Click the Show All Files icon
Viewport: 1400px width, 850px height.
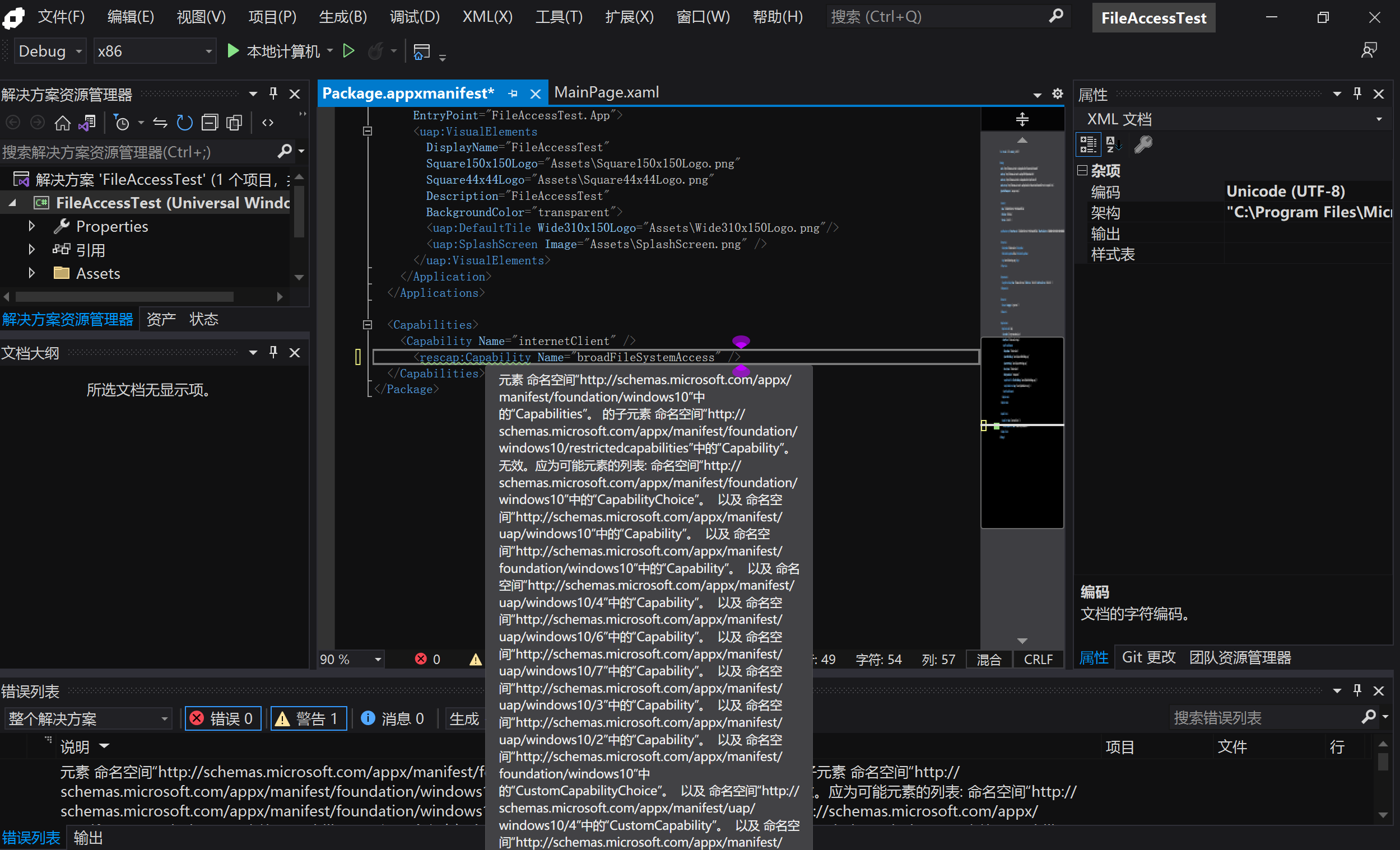234,123
